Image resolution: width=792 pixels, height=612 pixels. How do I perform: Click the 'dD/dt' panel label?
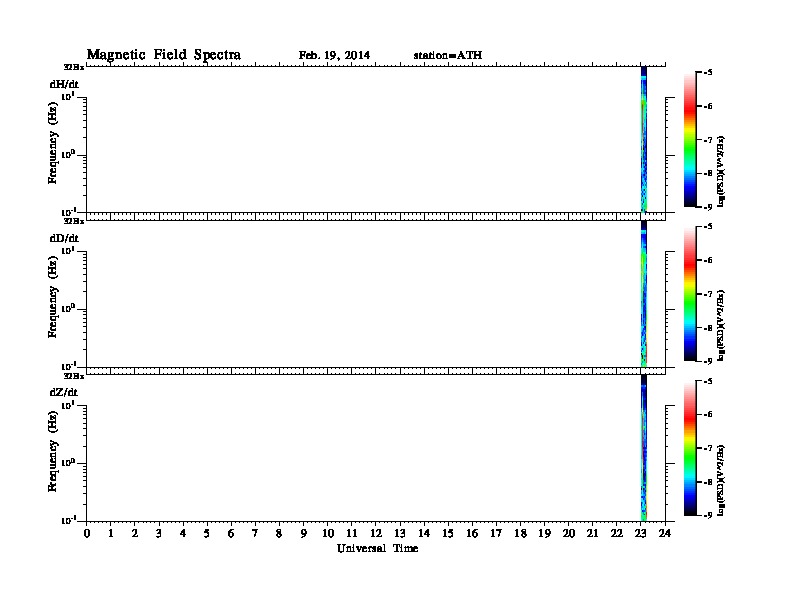[64, 238]
